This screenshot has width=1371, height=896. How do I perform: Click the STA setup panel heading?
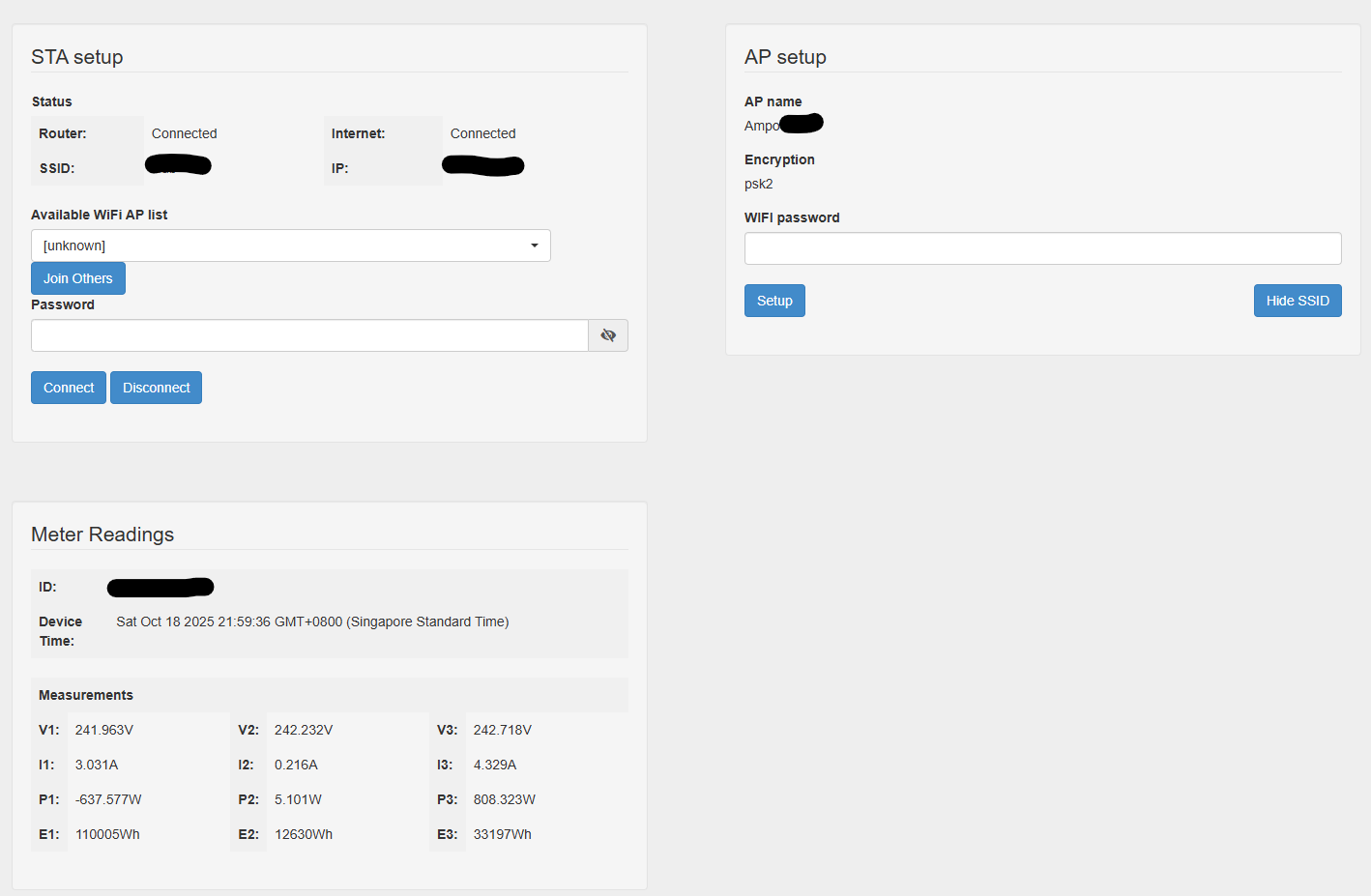coord(77,57)
